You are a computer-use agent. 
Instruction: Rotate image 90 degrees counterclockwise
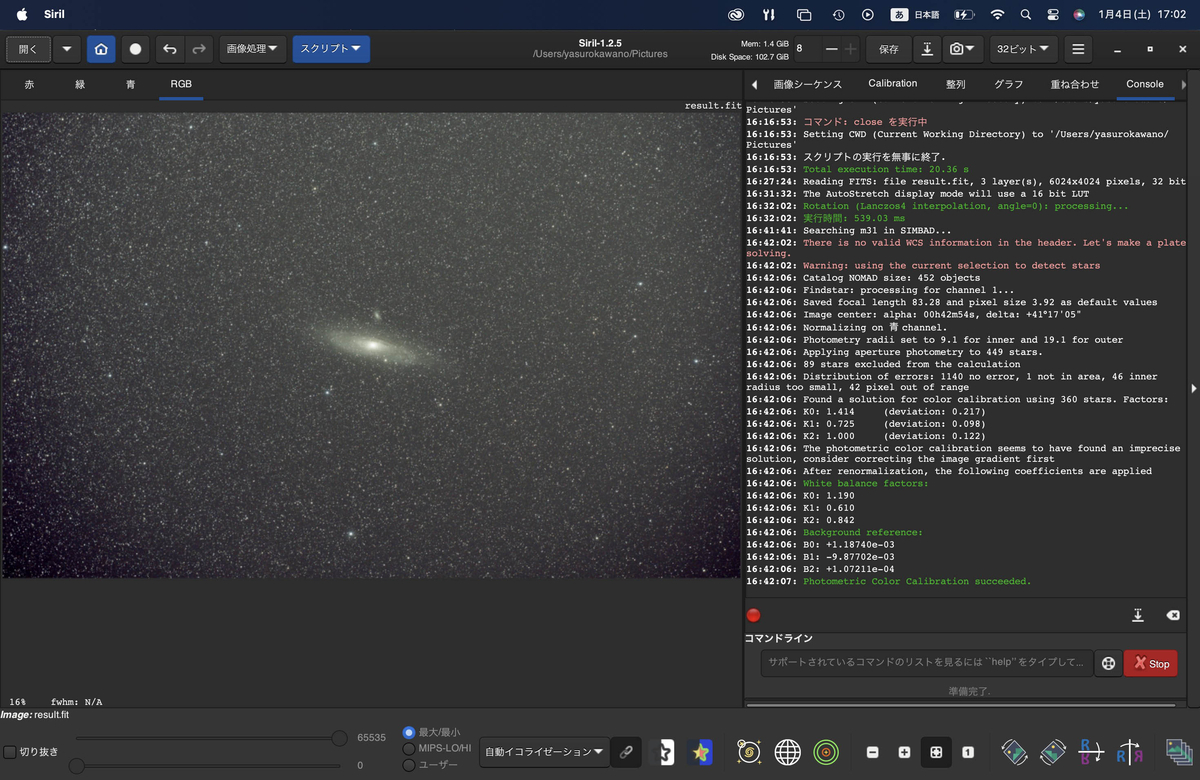pos(1015,752)
